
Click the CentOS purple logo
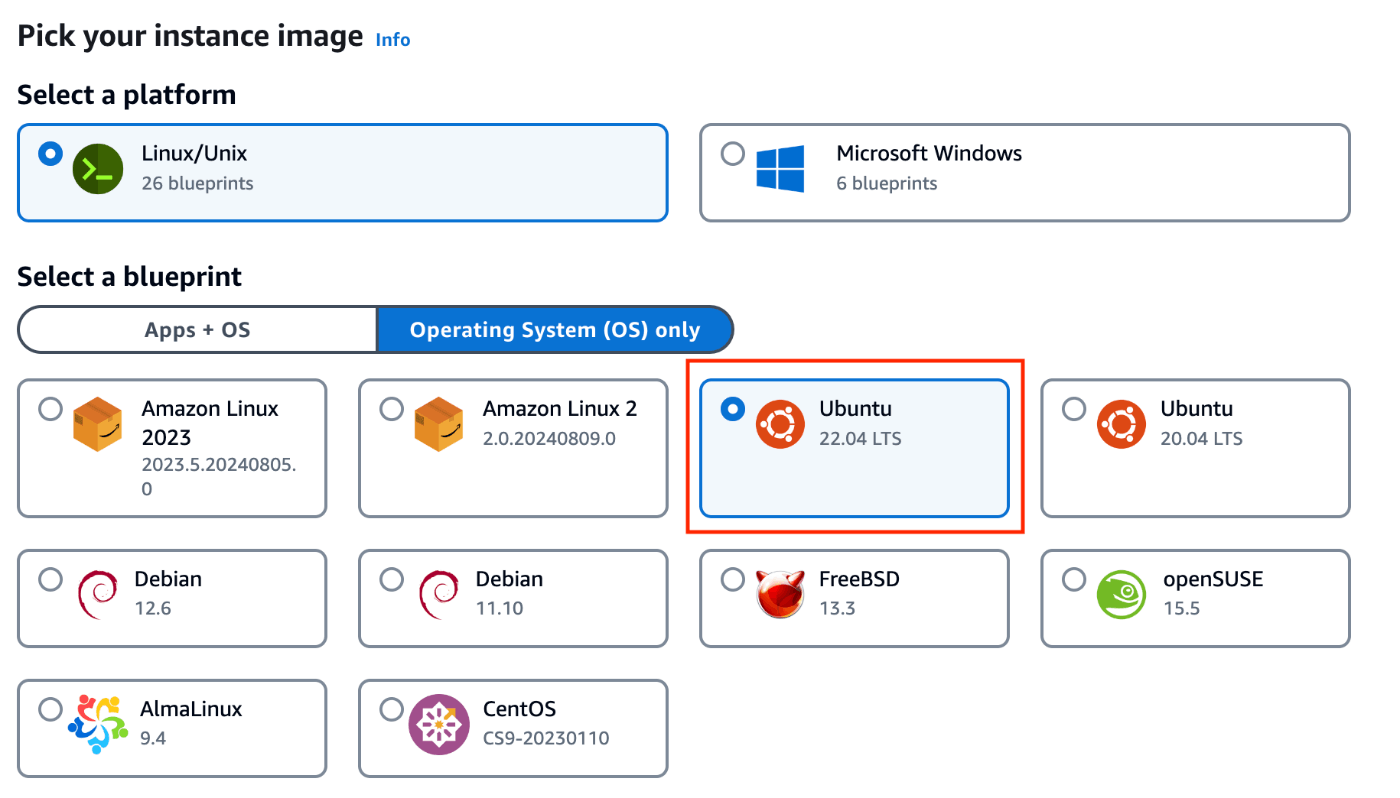point(438,725)
